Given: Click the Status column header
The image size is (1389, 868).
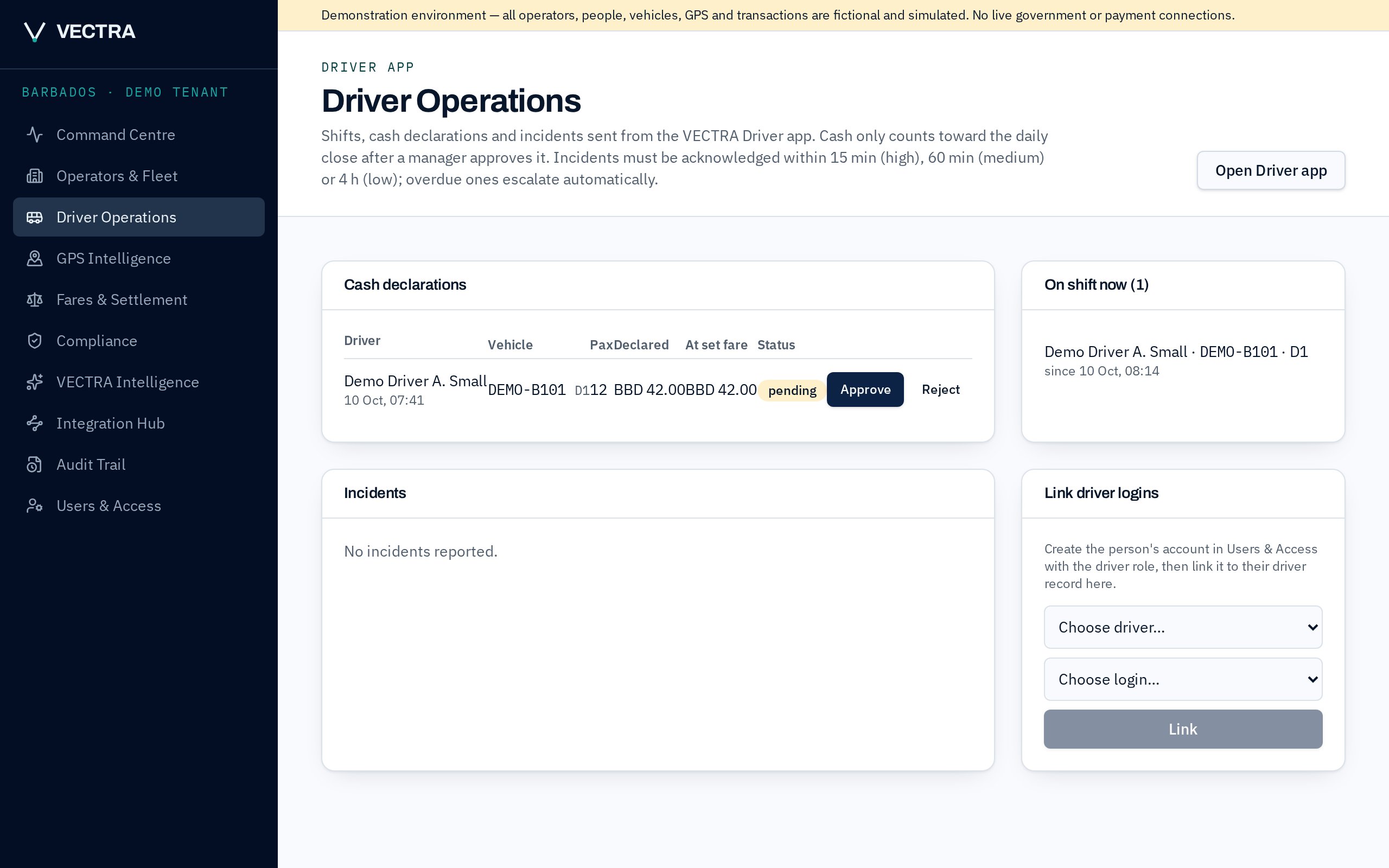Looking at the screenshot, I should (776, 345).
